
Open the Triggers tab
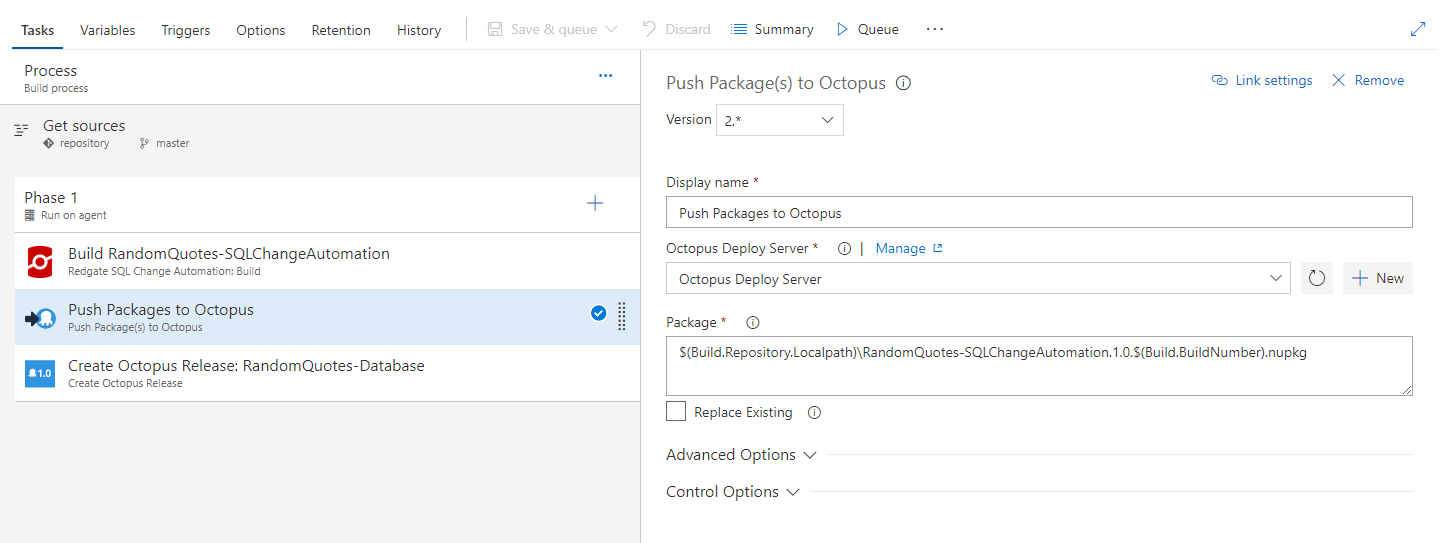(186, 30)
